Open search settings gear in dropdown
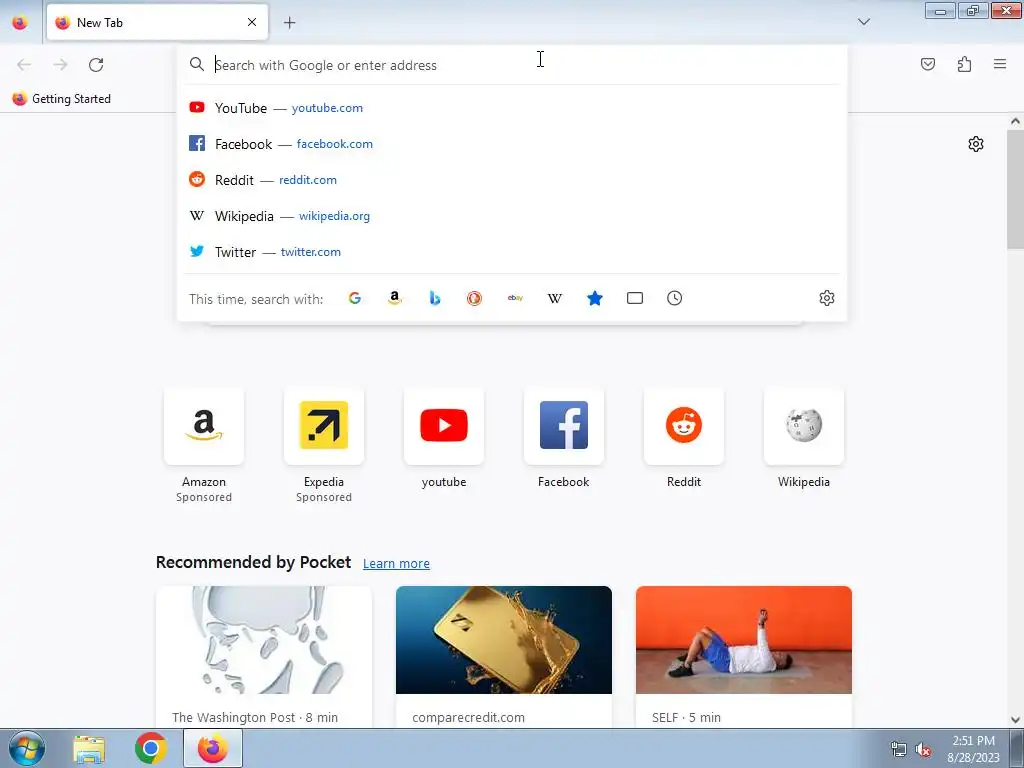 point(827,298)
